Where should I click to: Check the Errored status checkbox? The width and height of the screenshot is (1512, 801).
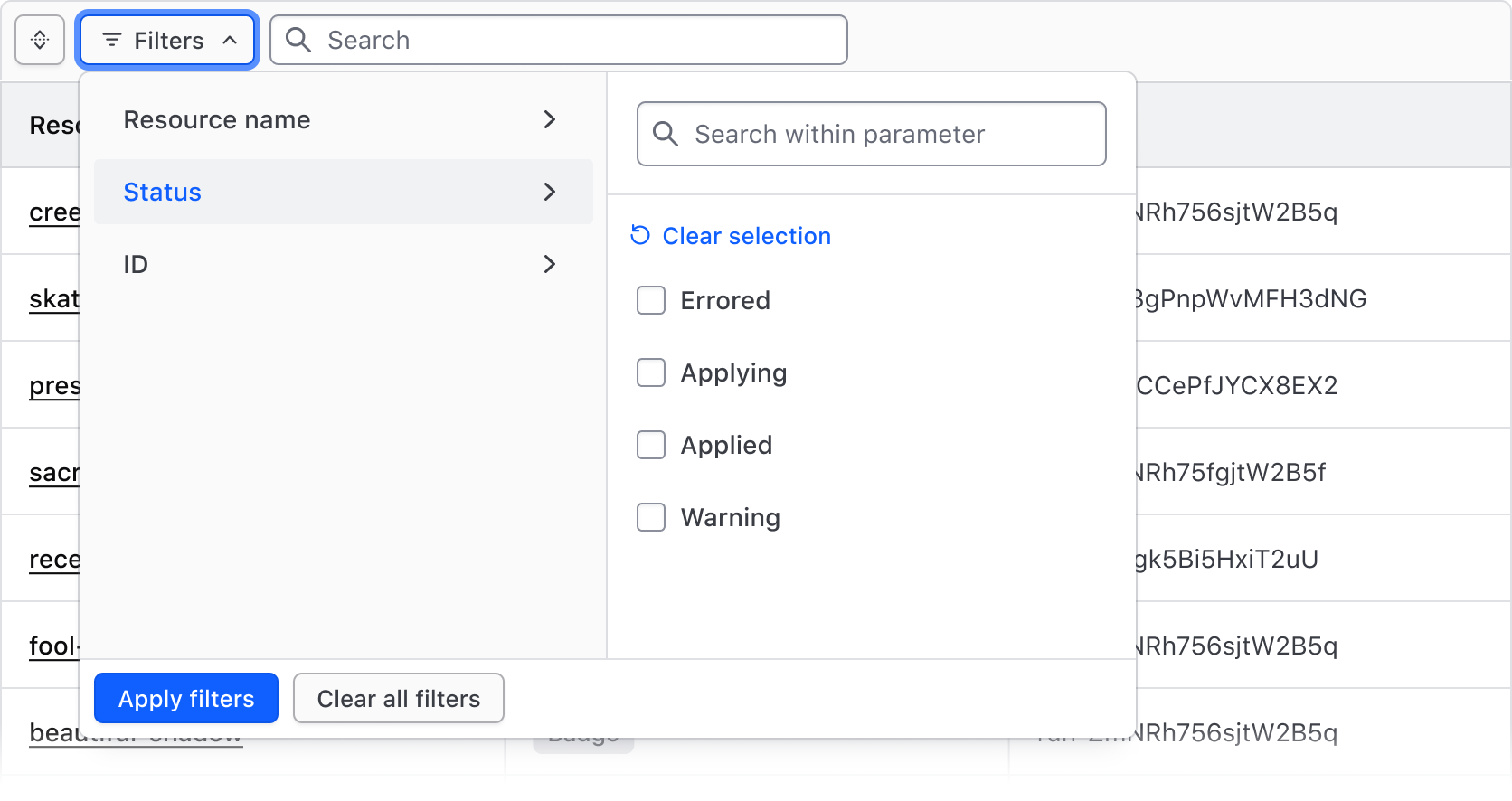click(651, 300)
